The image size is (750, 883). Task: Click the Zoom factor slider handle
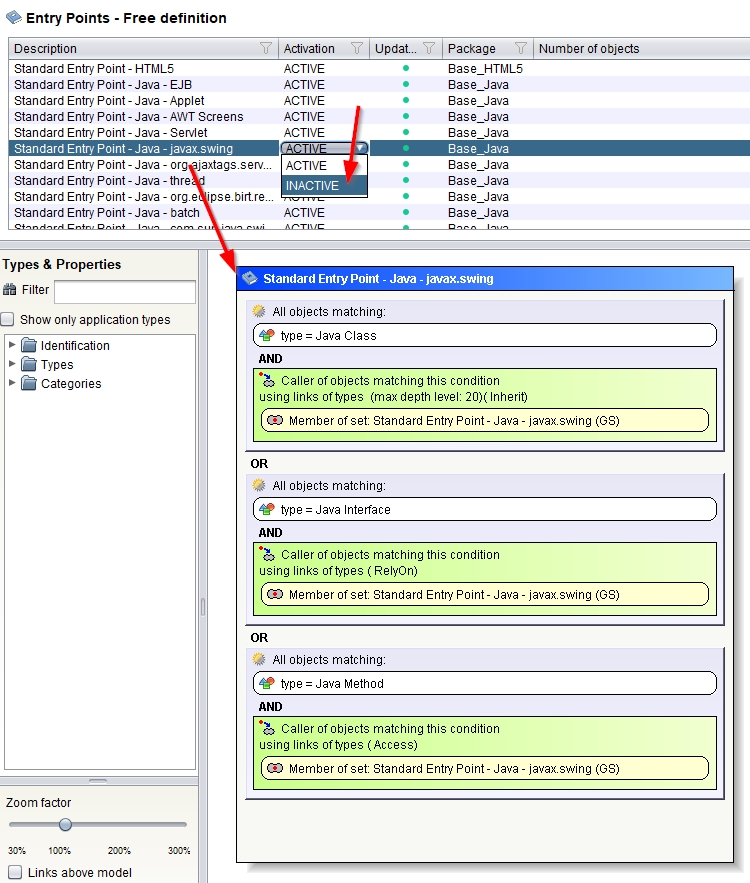click(x=65, y=825)
